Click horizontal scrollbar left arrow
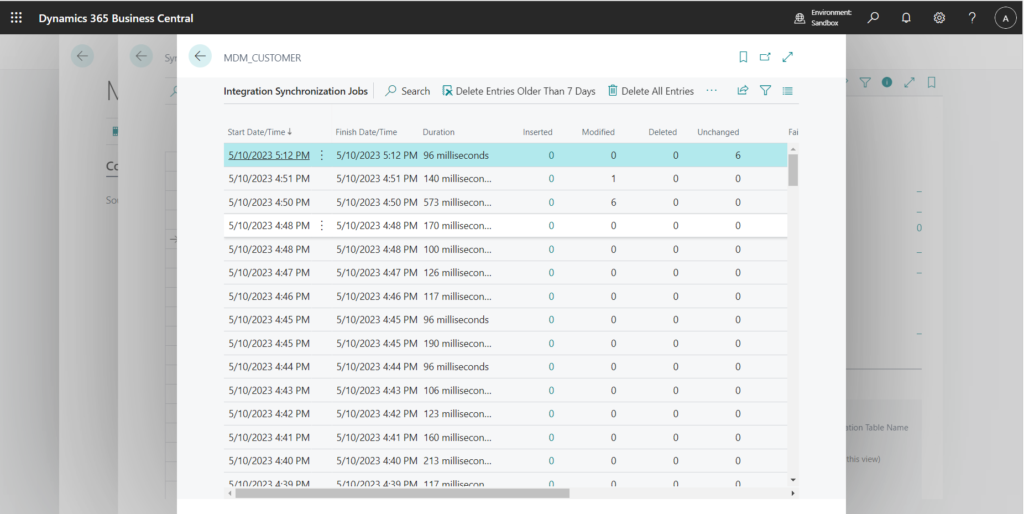The width and height of the screenshot is (1024, 514). [x=229, y=493]
